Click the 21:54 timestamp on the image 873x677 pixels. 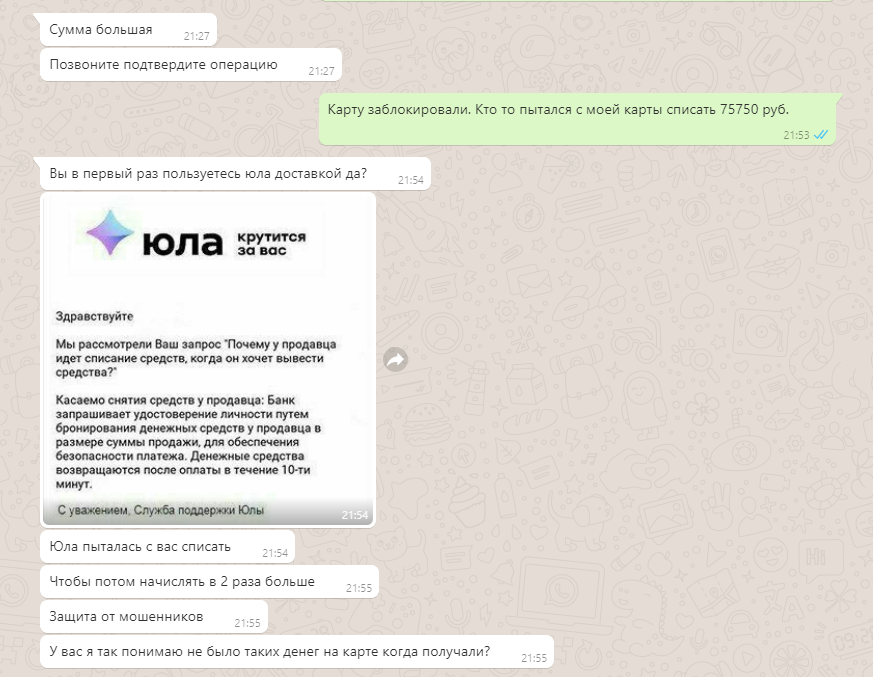tap(355, 515)
